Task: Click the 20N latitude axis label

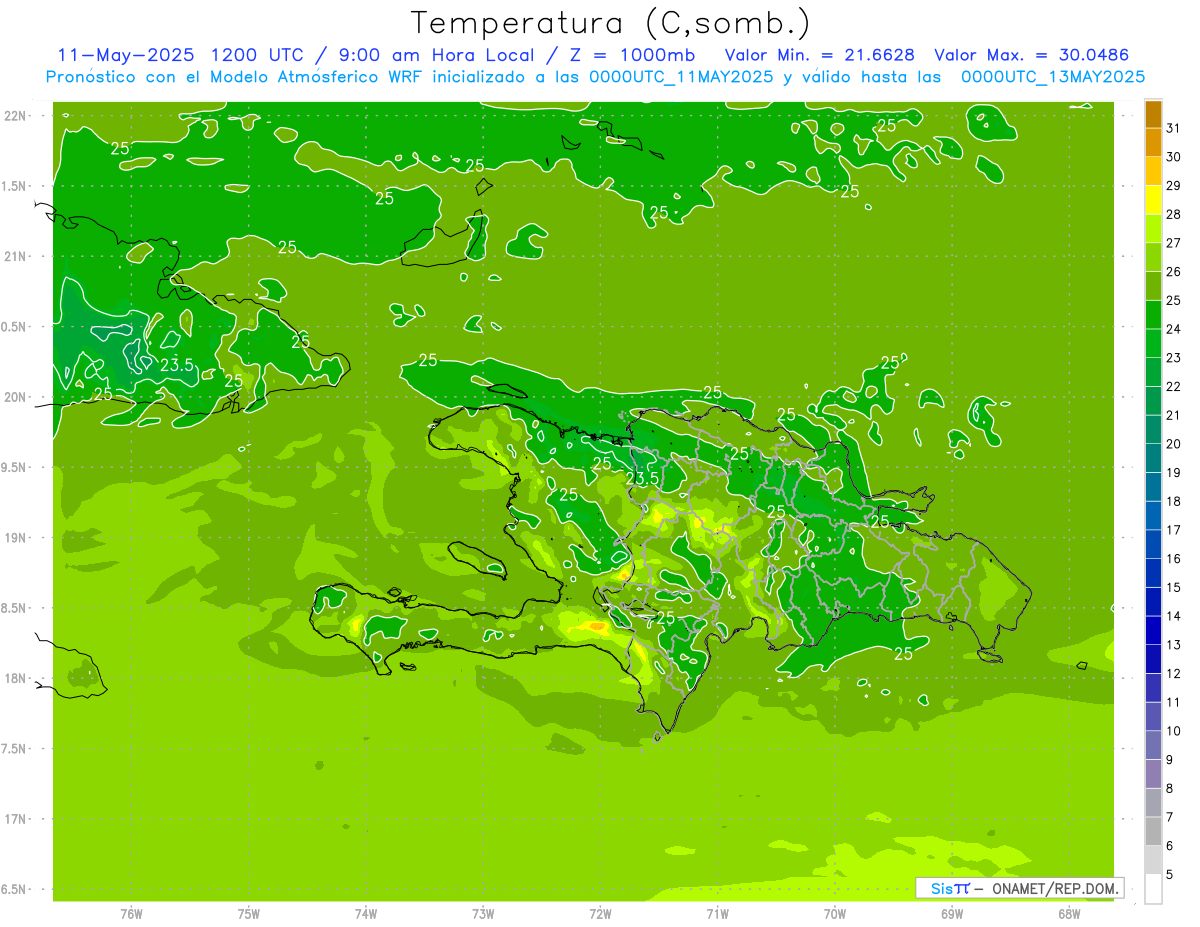Action: (15, 397)
